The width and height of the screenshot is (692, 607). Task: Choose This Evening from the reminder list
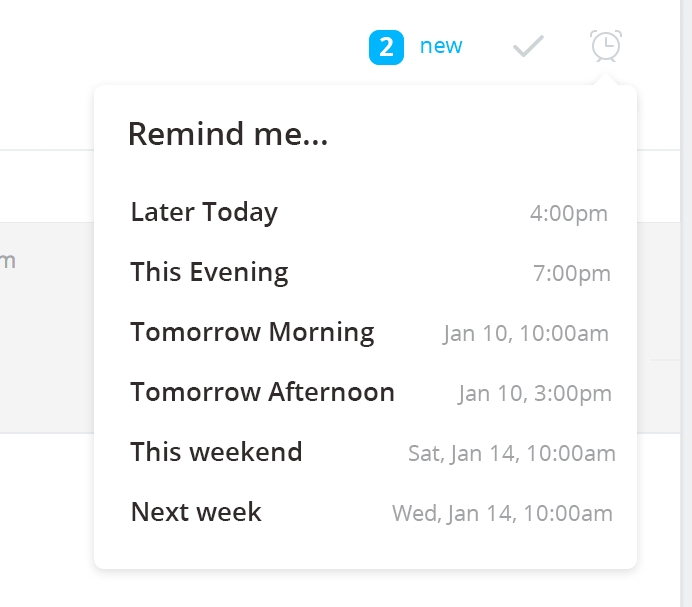point(365,272)
